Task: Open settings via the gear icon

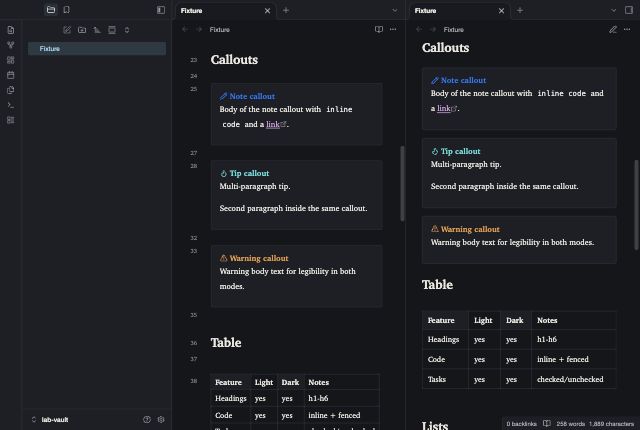Action: (161, 419)
